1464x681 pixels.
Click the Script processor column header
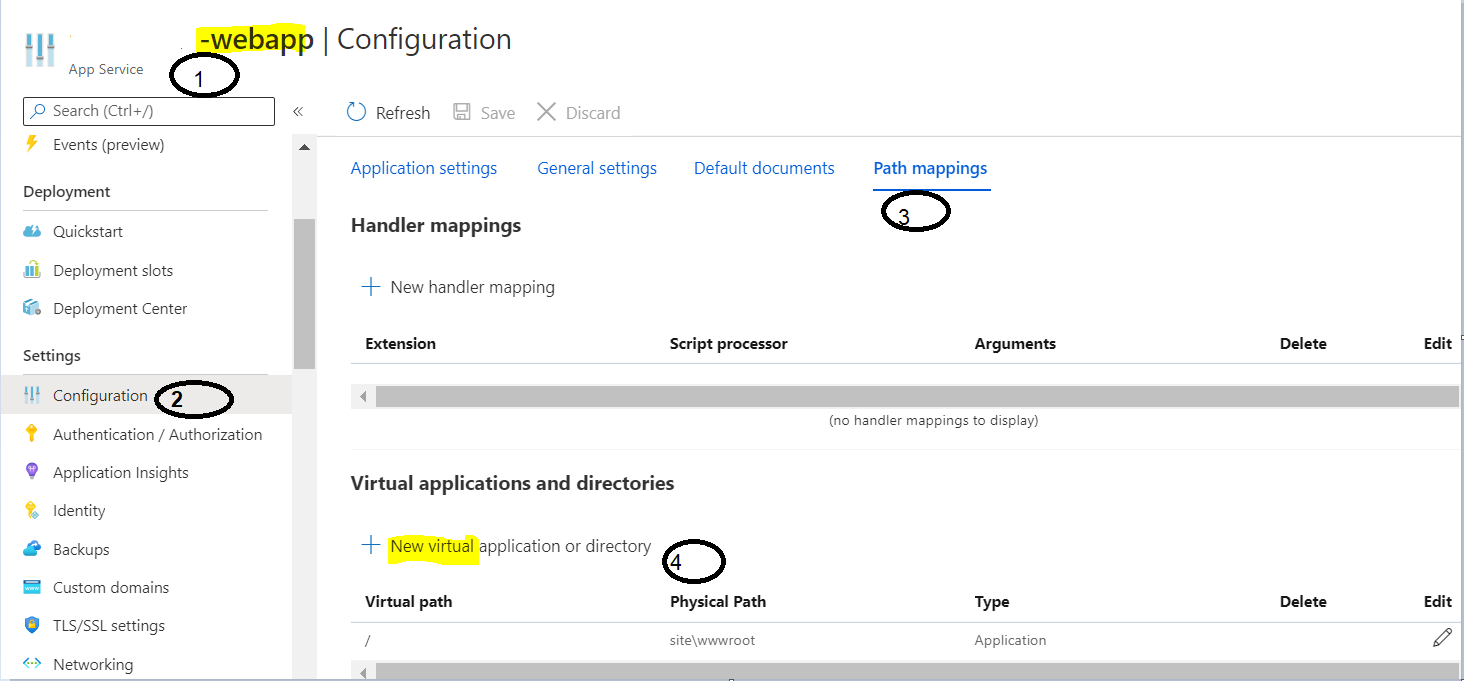[729, 343]
